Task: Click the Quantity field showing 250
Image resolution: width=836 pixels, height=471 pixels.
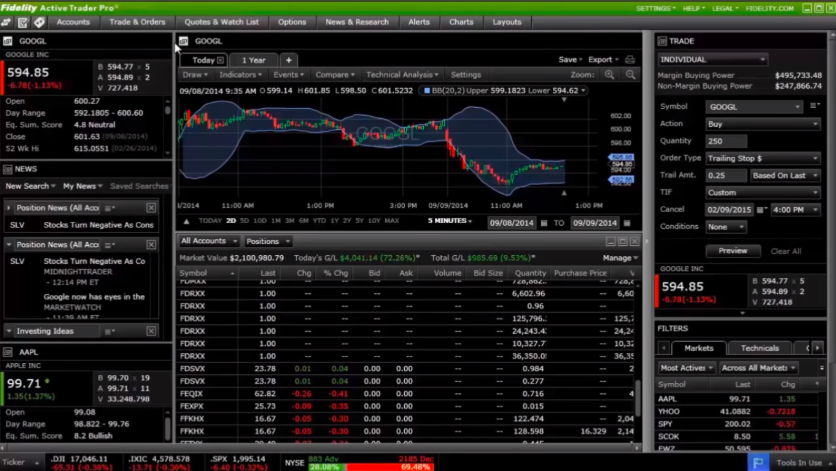Action: pos(726,141)
